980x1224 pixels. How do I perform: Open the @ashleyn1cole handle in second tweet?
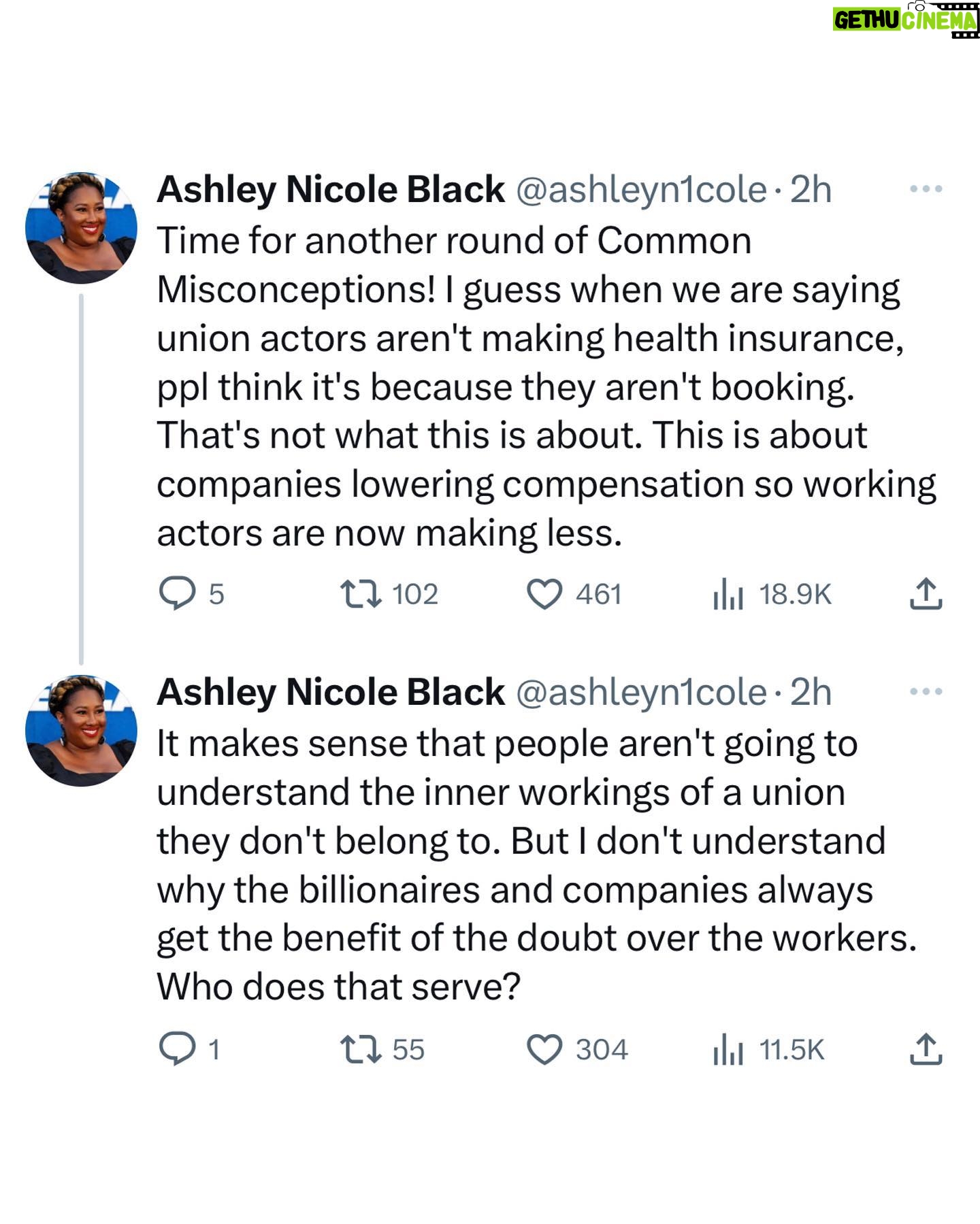(x=642, y=693)
